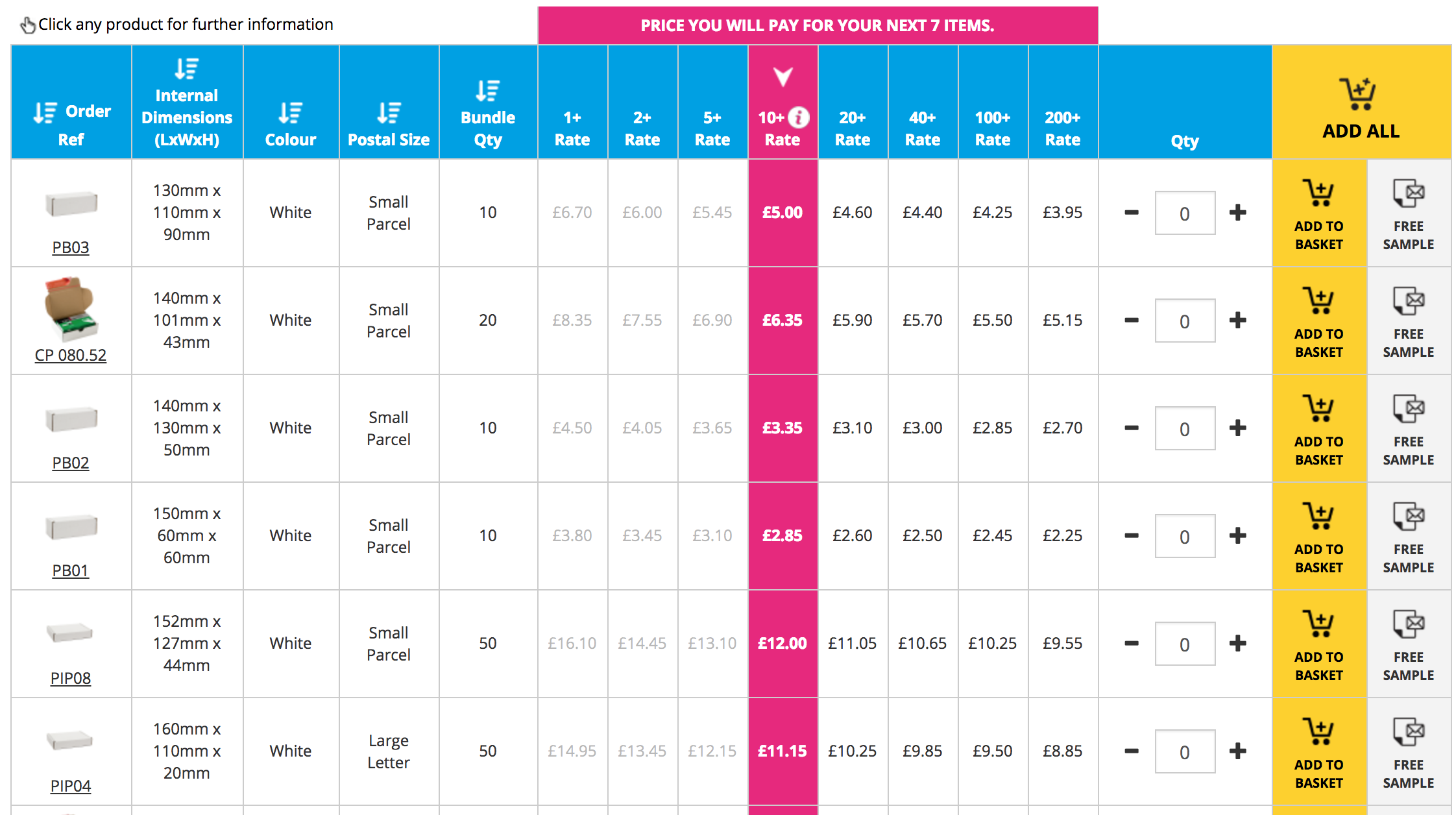Decrease quantity for PB02
The height and width of the screenshot is (815, 1456).
tap(1132, 428)
